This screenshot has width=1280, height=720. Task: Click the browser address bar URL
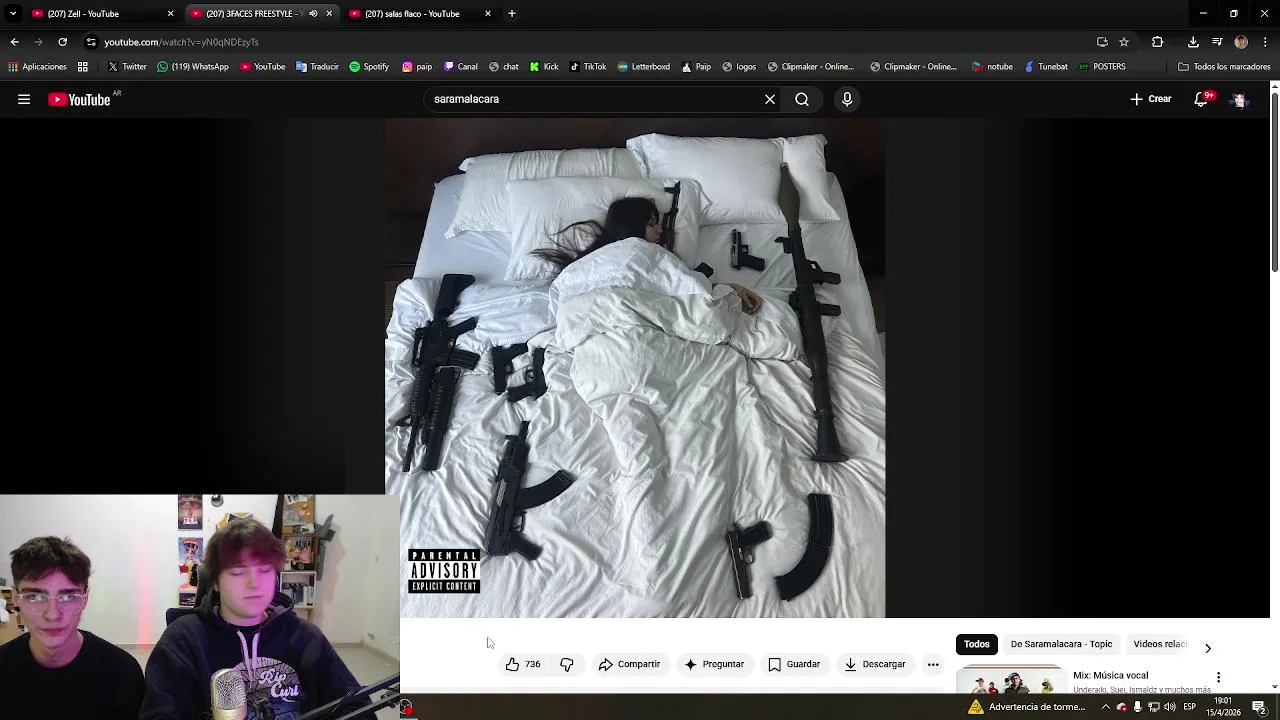pyautogui.click(x=181, y=42)
